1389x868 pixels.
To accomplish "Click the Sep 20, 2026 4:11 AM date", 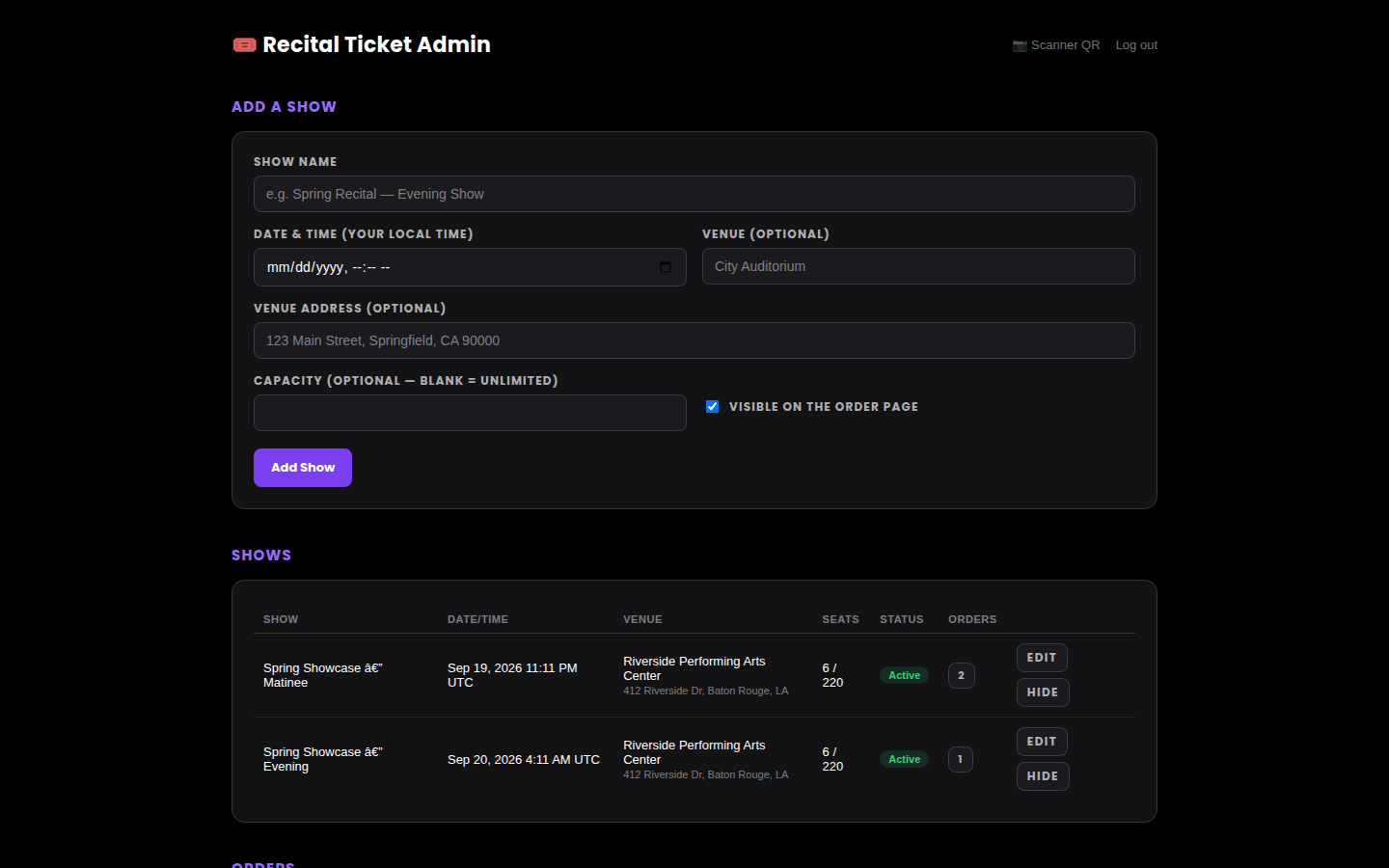I will click(524, 759).
